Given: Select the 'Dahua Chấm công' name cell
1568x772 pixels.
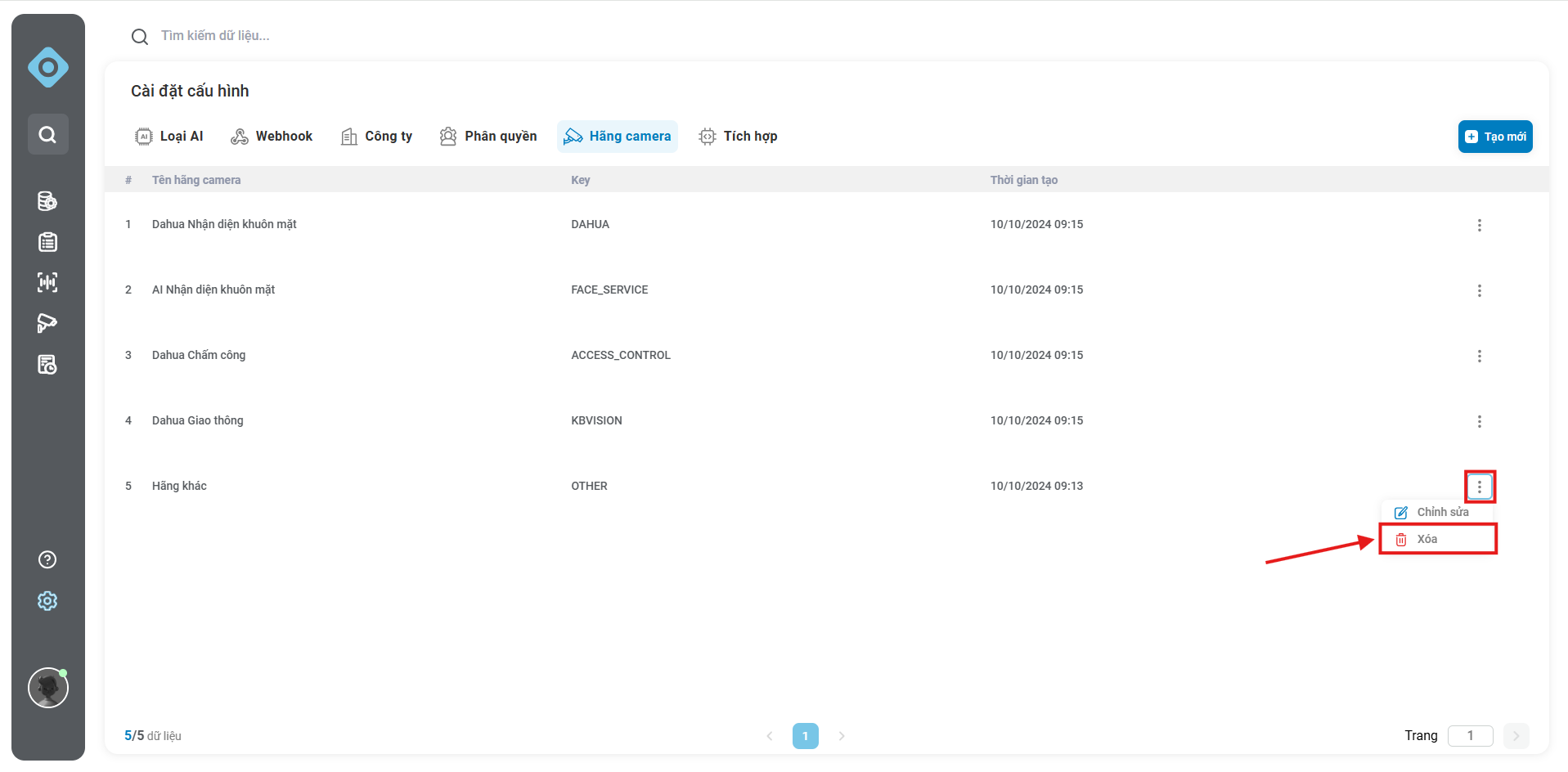Looking at the screenshot, I should pyautogui.click(x=199, y=355).
